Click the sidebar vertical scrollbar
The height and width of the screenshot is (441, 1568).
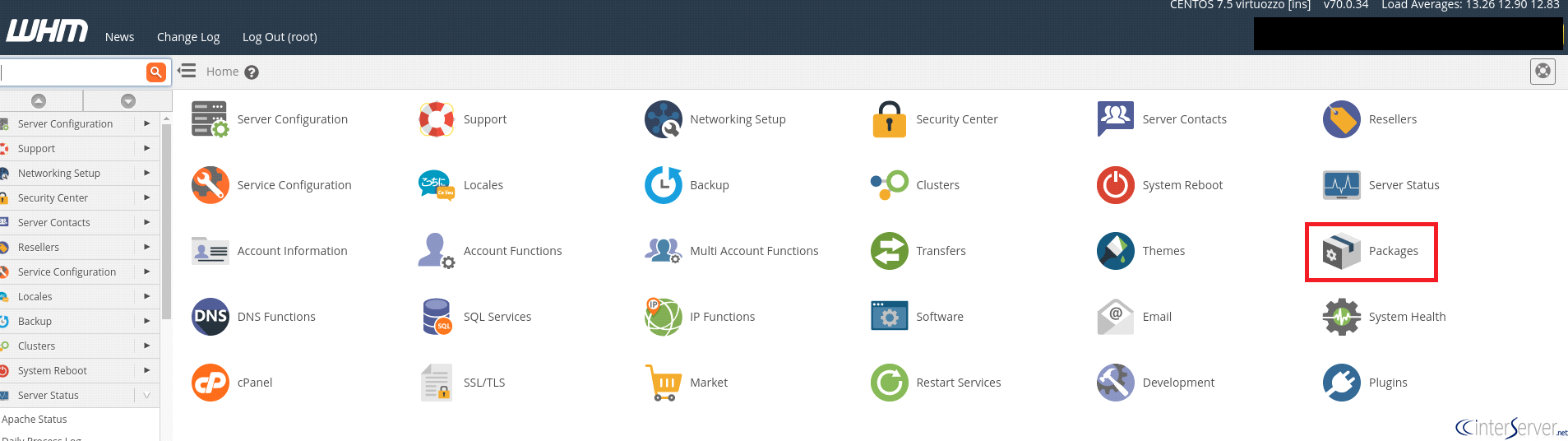point(167,222)
